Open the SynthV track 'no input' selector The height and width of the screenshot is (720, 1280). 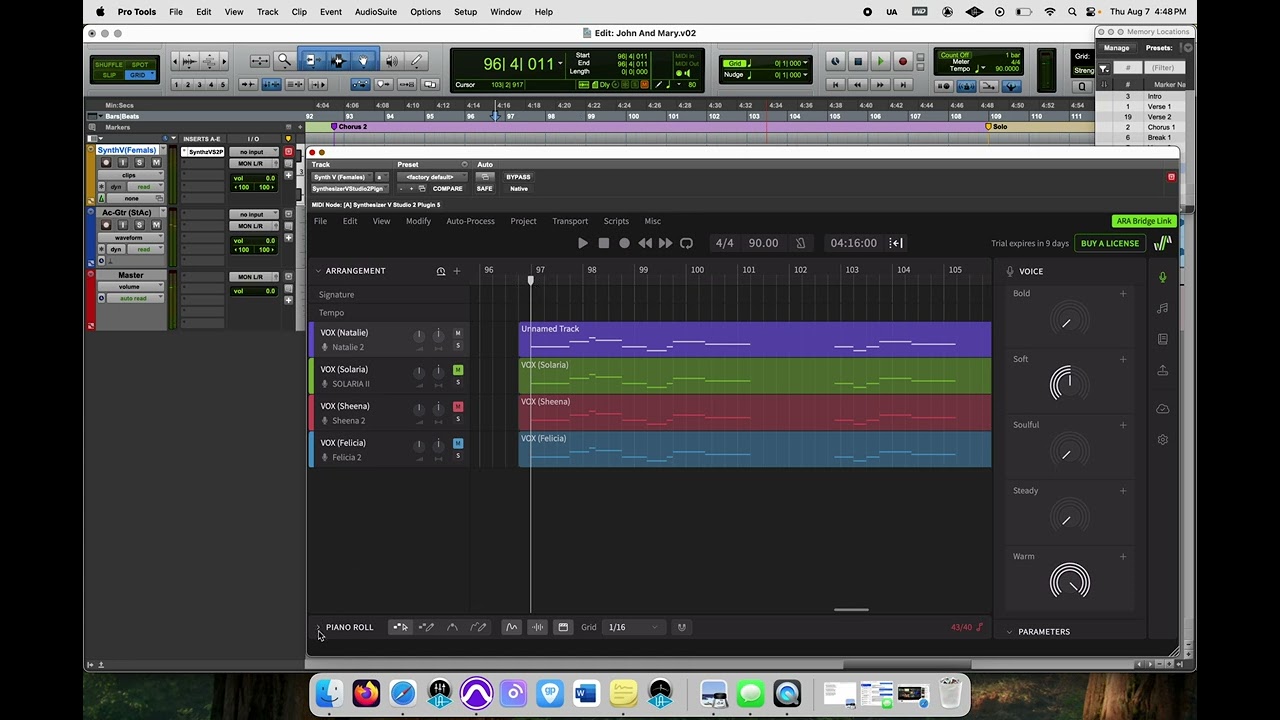(x=252, y=152)
